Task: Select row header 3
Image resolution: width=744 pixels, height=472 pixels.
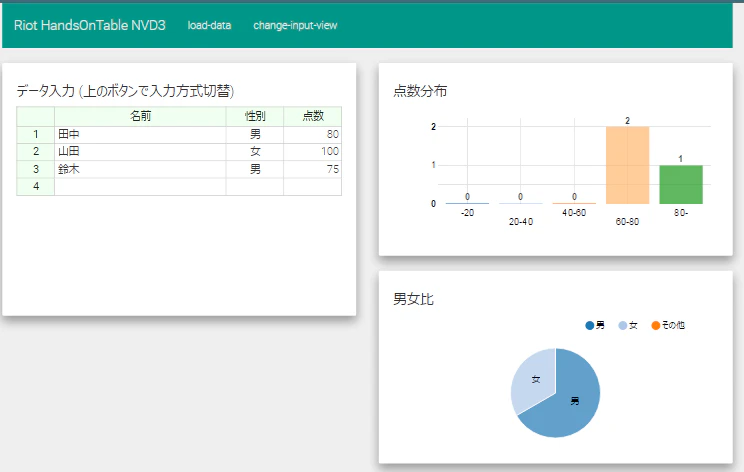Action: (x=36, y=169)
